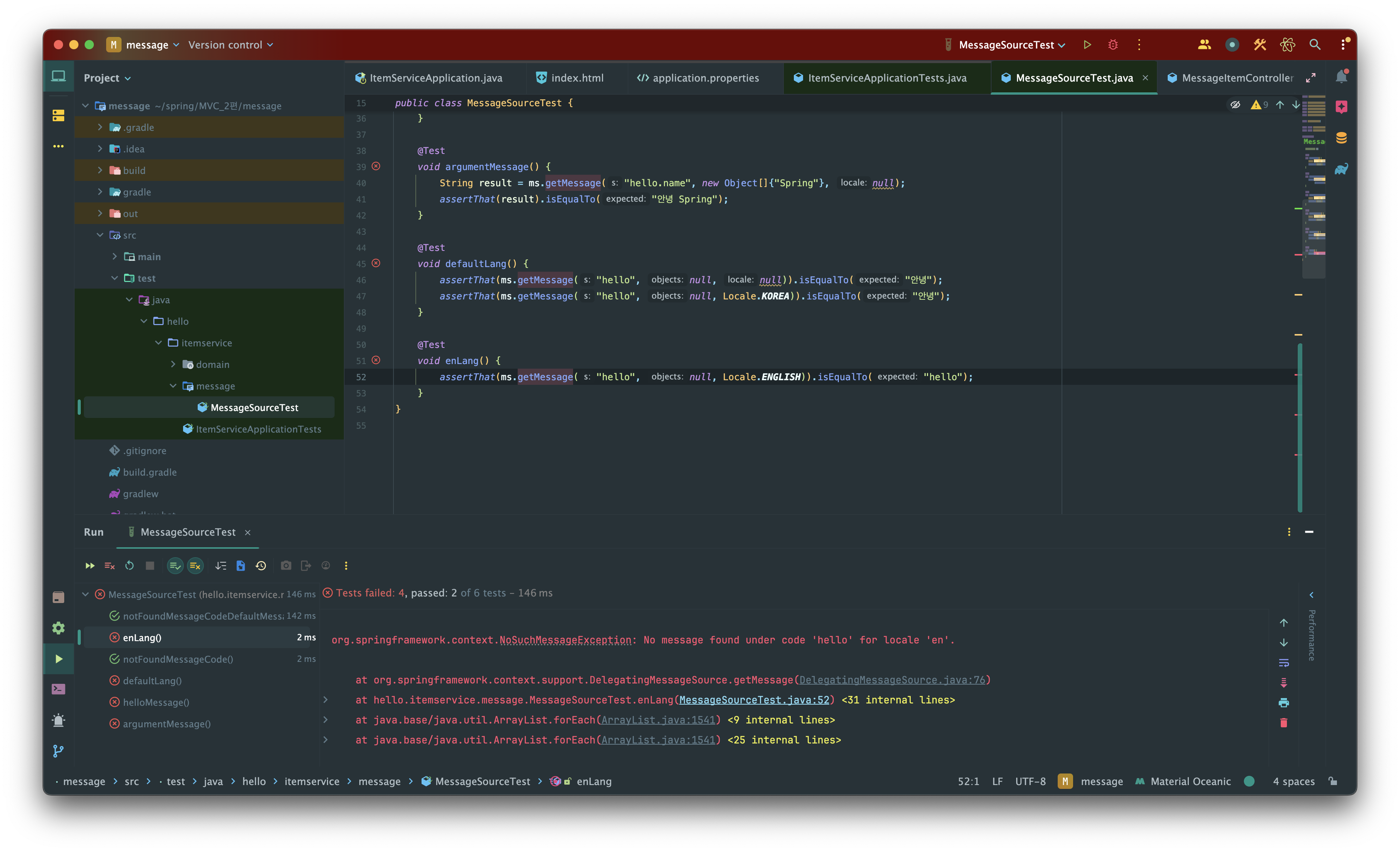This screenshot has width=1400, height=852.
Task: Click the atom-shaped icon in title bar
Action: coord(1288,44)
